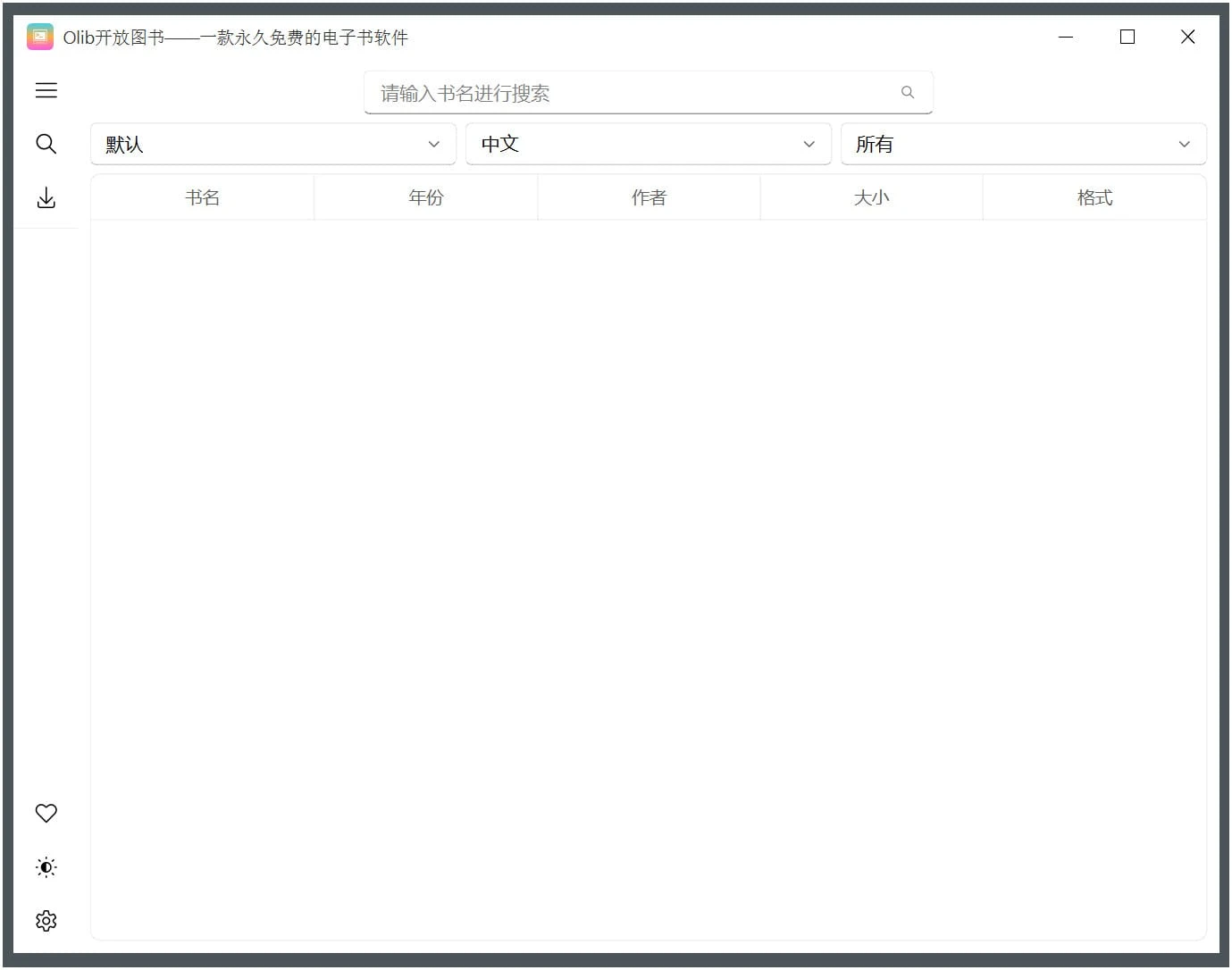Click the 作者 column header
Viewport: 1232px width, 970px height.
point(649,197)
